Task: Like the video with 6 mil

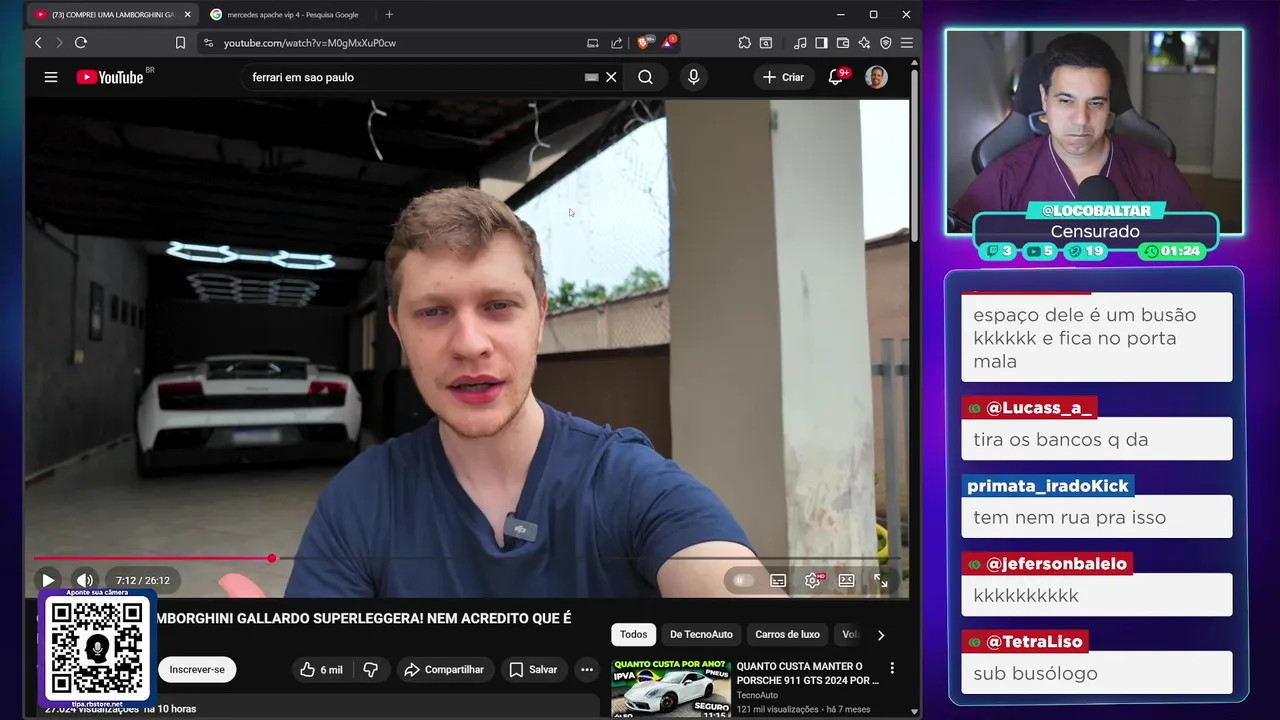Action: pos(321,670)
